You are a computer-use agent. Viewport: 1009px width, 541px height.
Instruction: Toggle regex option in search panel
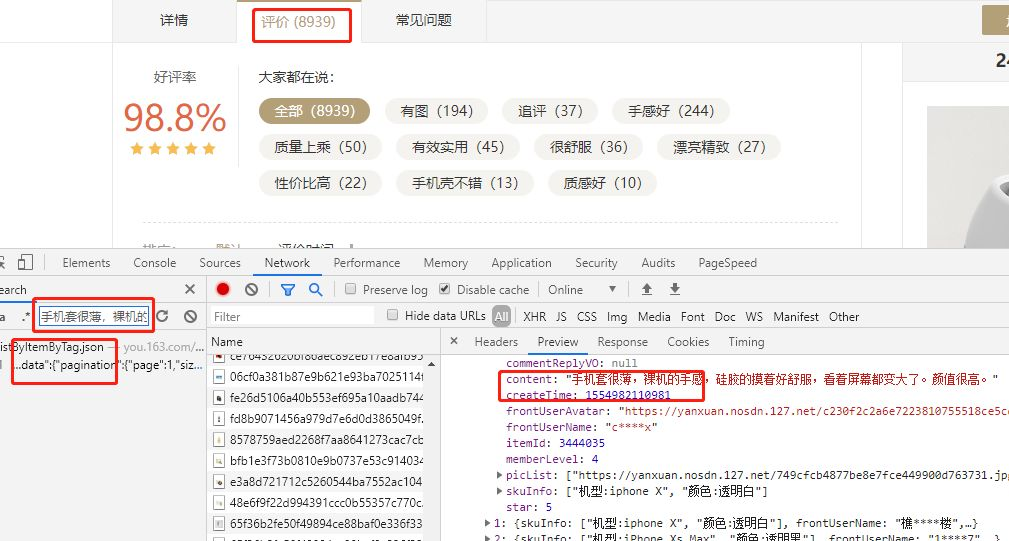[26, 316]
